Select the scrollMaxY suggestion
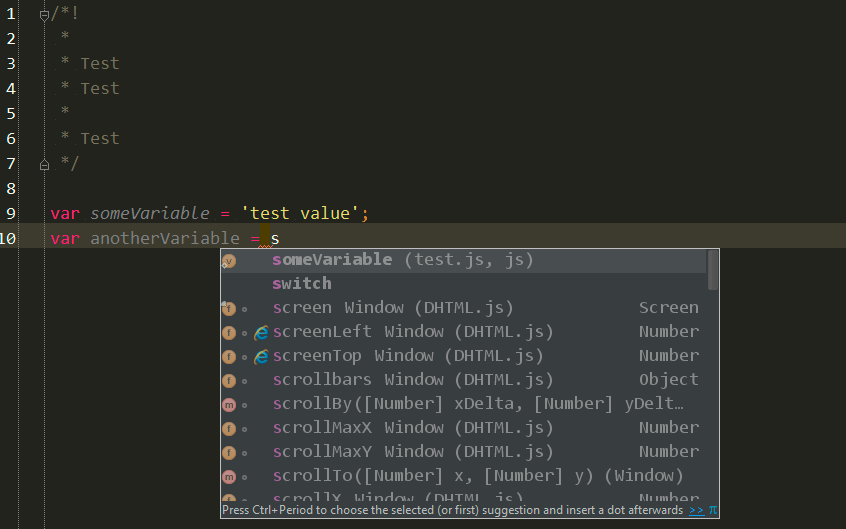 coord(463,452)
